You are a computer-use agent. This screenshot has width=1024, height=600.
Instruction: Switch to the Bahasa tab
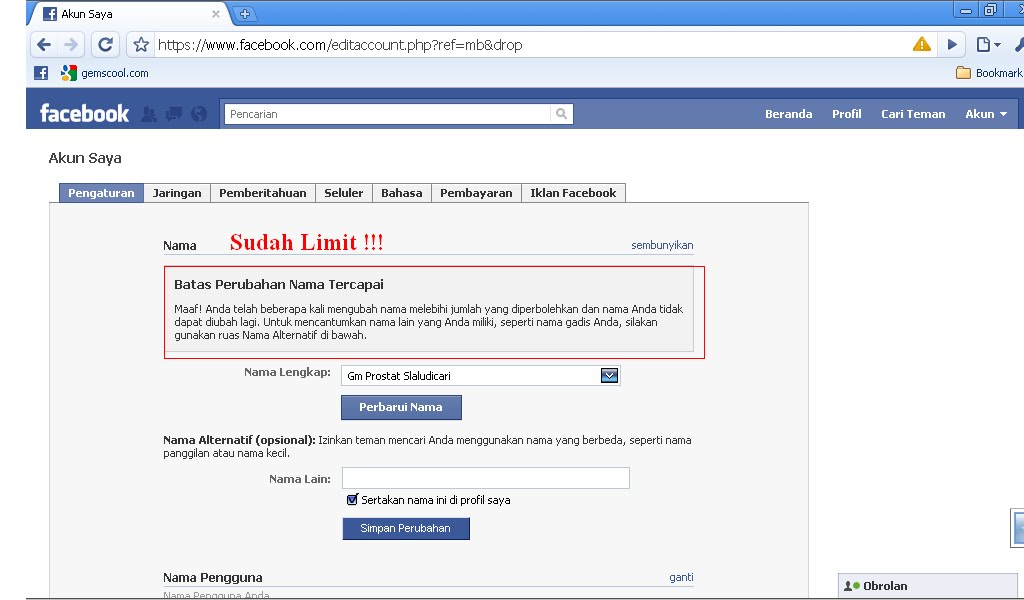click(402, 193)
